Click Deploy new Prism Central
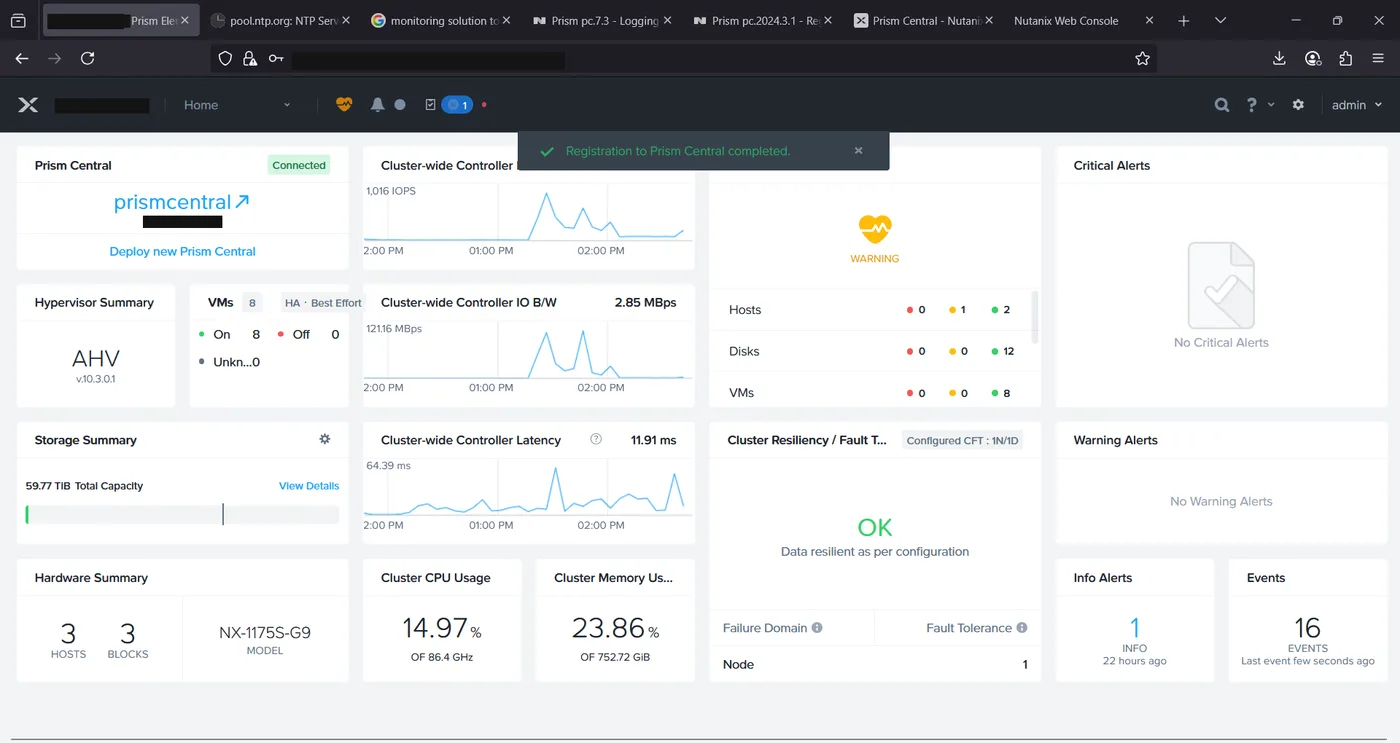The image size is (1400, 743). 182,251
